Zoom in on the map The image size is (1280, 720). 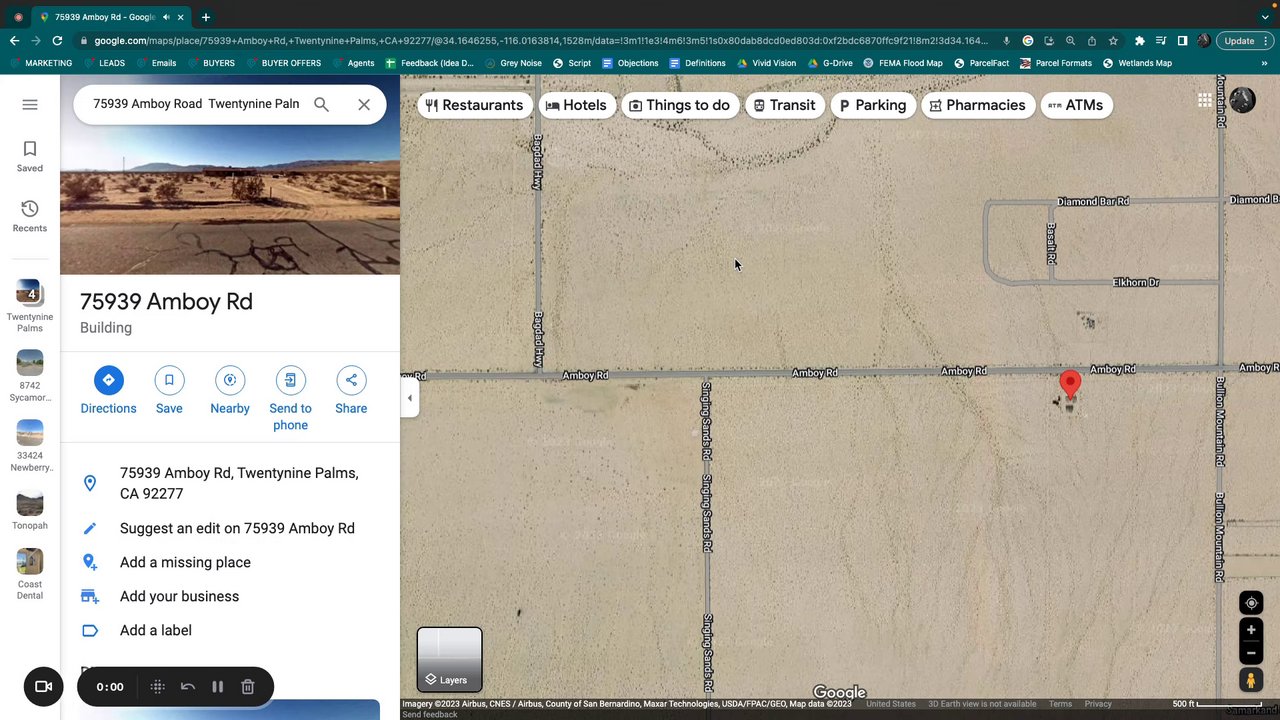(1251, 630)
